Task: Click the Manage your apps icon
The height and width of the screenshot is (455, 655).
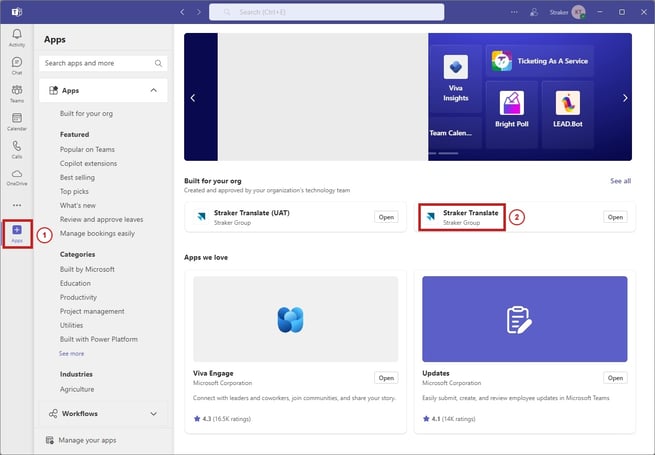Action: point(50,440)
